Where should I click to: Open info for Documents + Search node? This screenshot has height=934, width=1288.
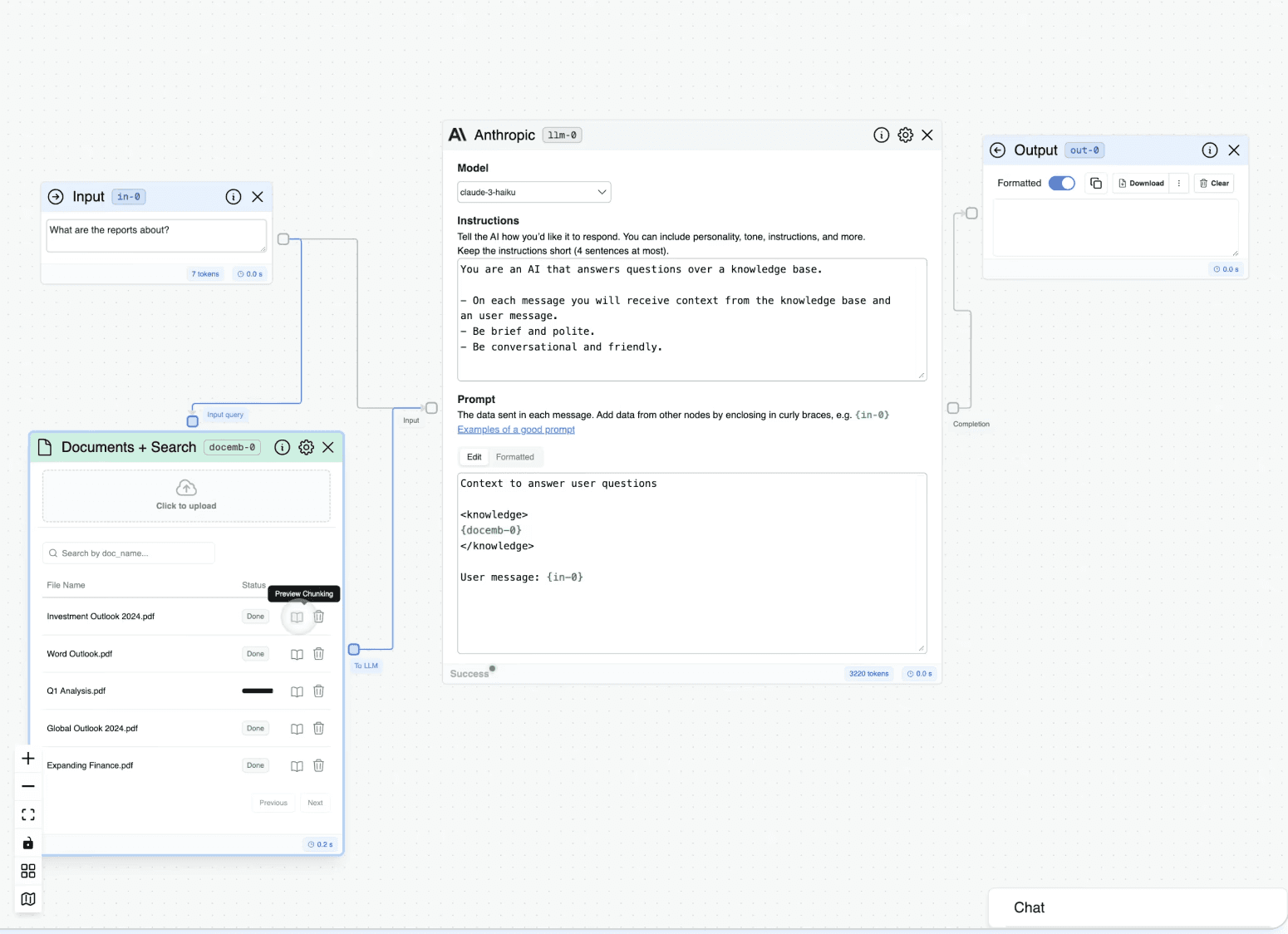283,447
